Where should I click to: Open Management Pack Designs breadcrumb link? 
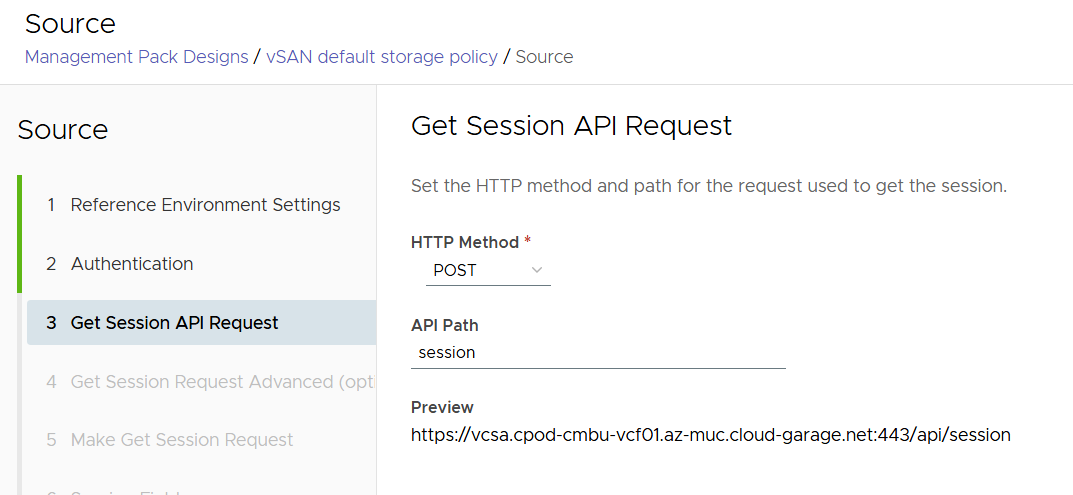click(x=136, y=57)
